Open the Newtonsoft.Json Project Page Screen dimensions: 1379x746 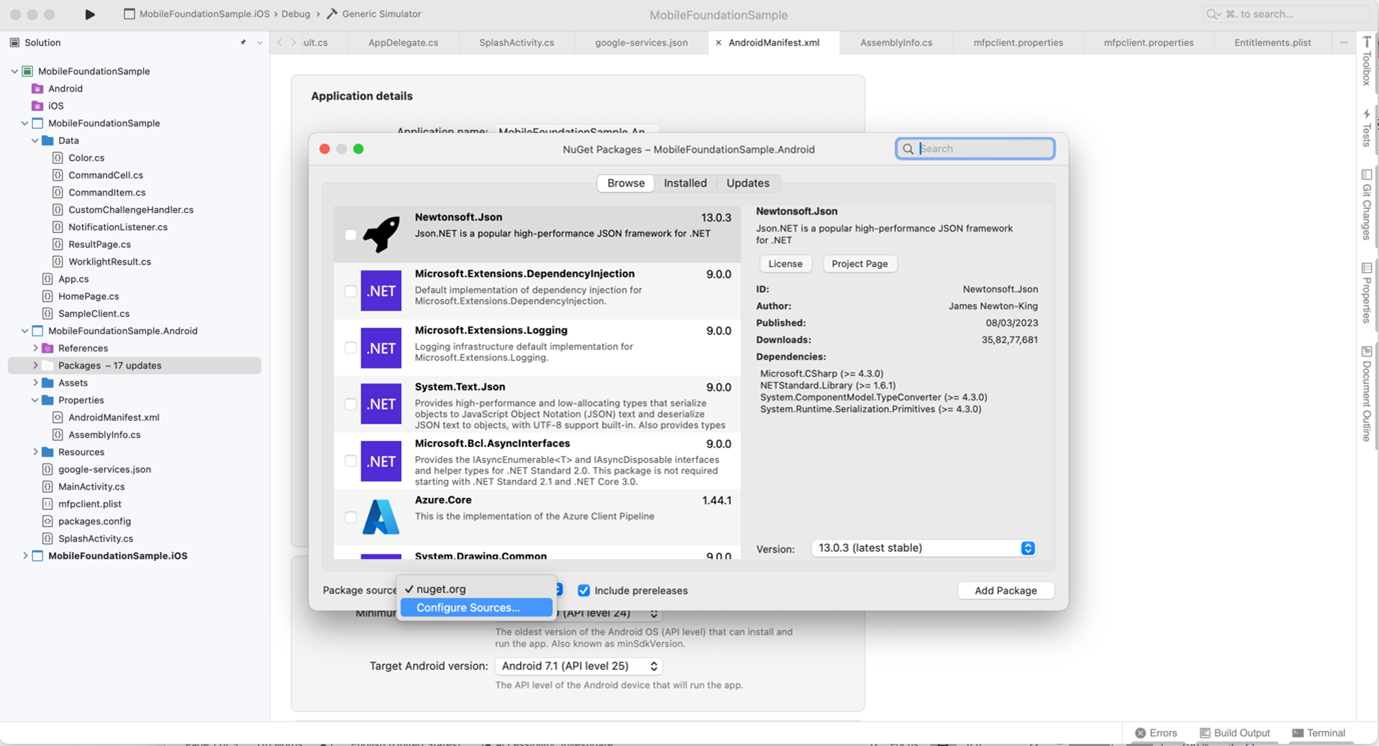click(859, 264)
